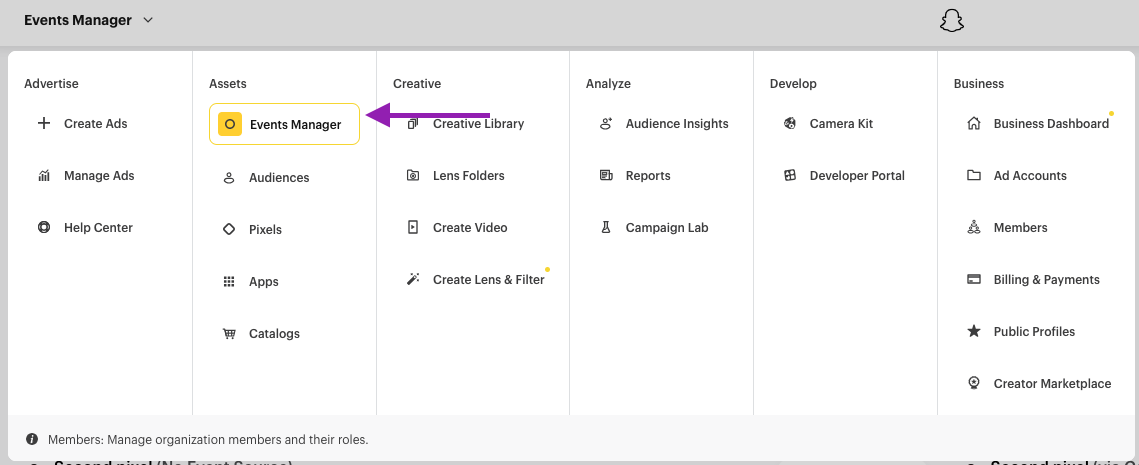Open Reports under Analyze
This screenshot has width=1139, height=465.
point(648,176)
